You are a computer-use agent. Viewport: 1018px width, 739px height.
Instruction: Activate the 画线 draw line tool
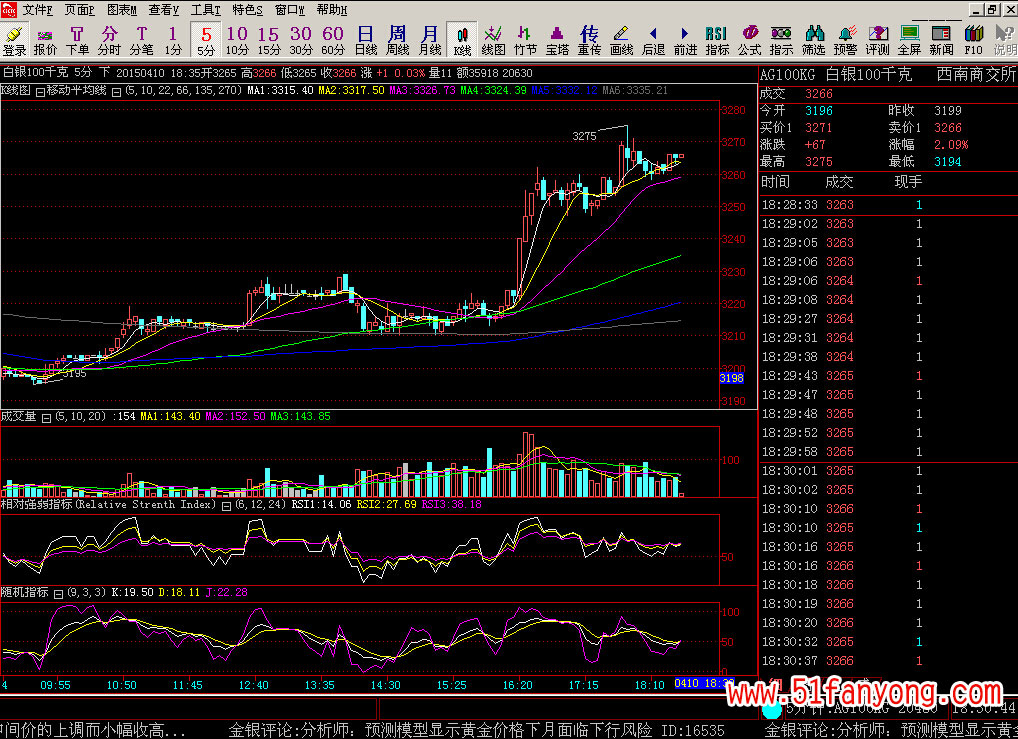(x=621, y=40)
